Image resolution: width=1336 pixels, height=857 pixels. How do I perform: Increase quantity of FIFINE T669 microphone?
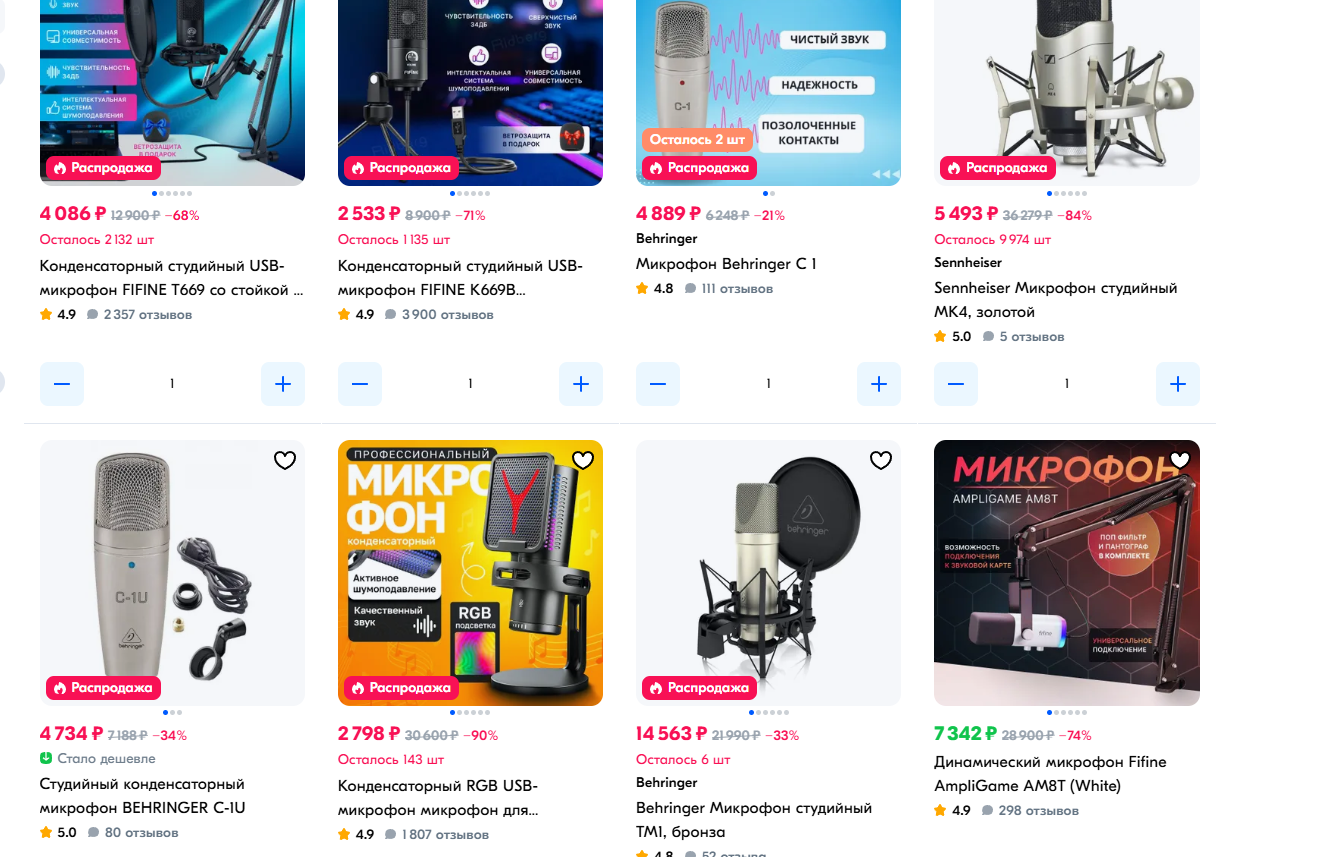283,384
